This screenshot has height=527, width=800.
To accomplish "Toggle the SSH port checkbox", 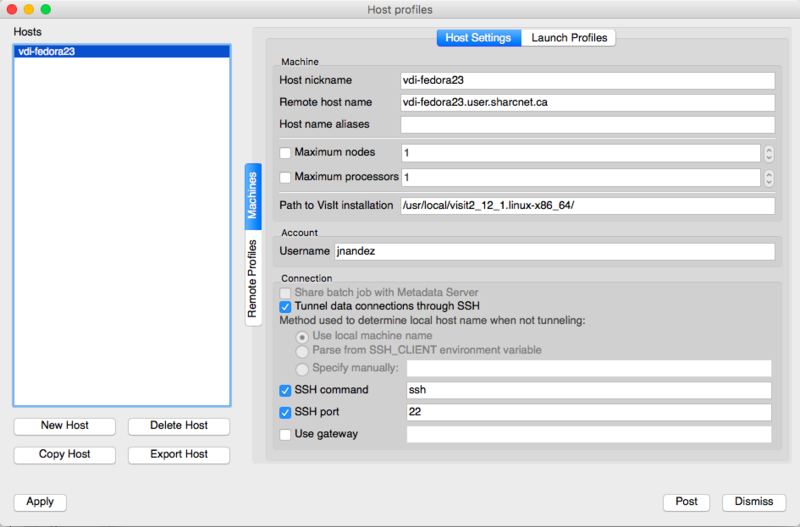I will [x=286, y=412].
